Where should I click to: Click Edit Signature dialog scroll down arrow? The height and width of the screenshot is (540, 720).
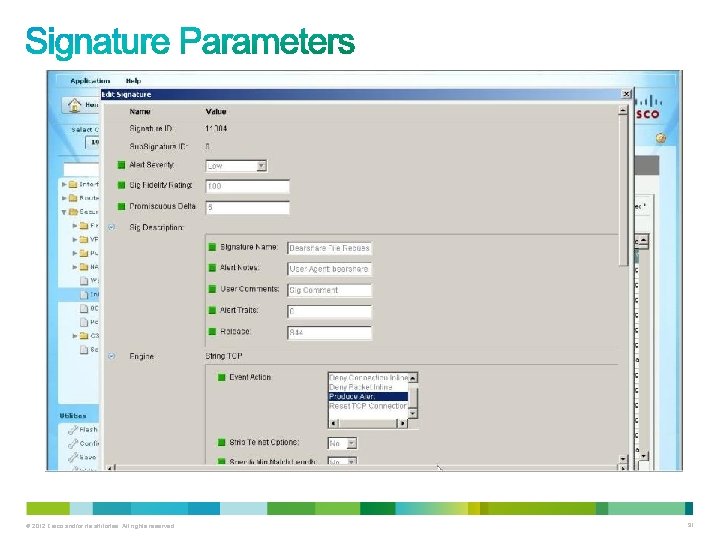pyautogui.click(x=623, y=459)
